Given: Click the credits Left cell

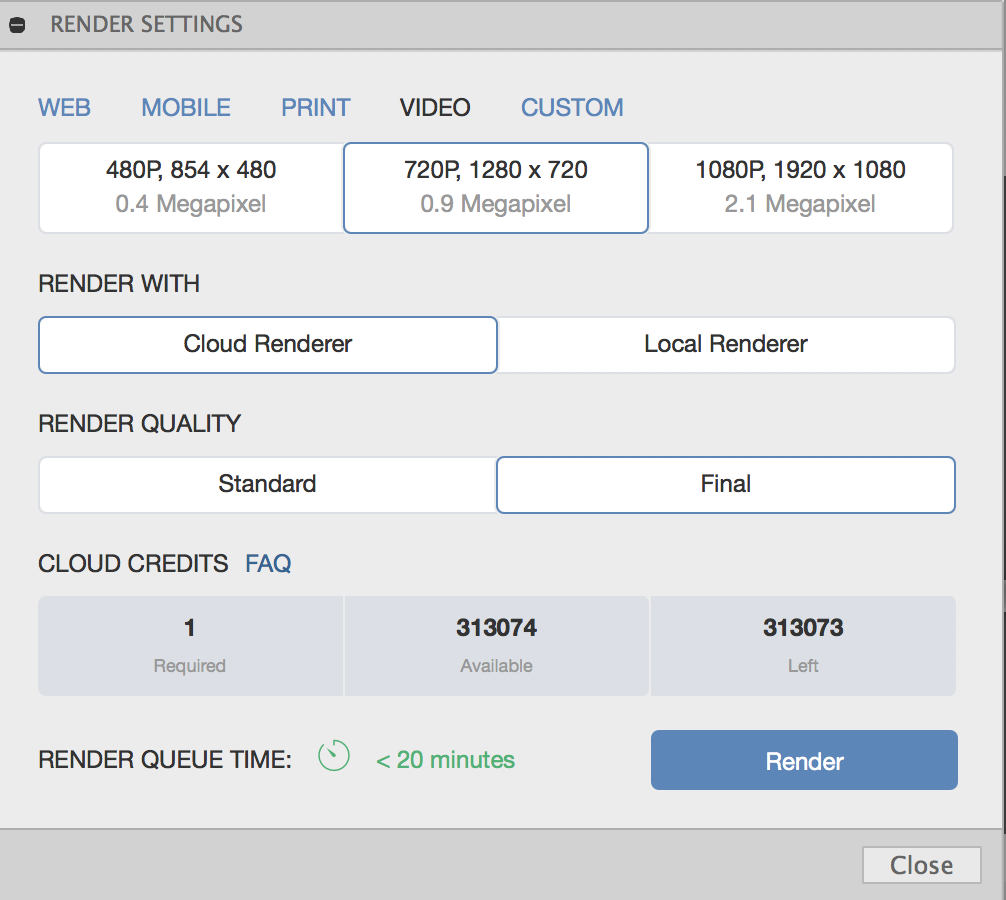Looking at the screenshot, I should (803, 645).
